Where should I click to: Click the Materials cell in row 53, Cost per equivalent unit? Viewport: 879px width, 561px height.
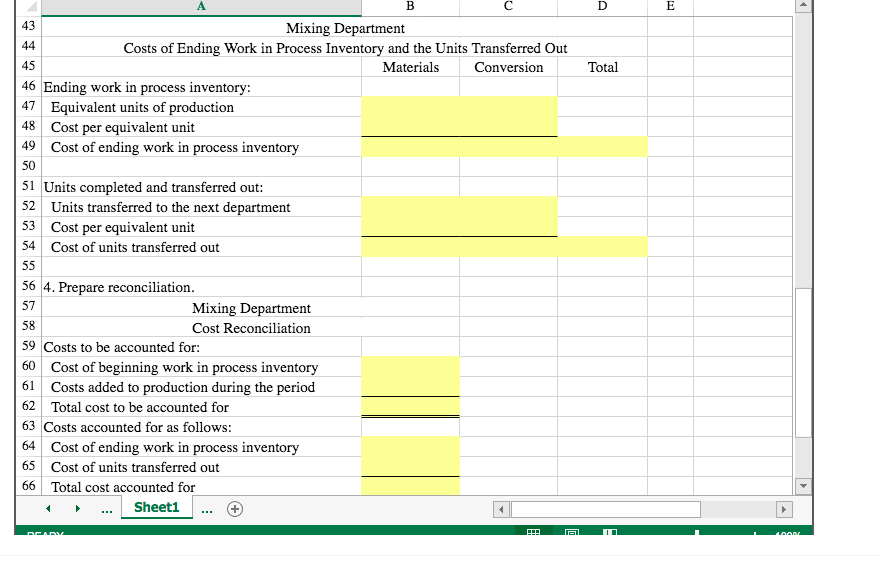coord(410,226)
